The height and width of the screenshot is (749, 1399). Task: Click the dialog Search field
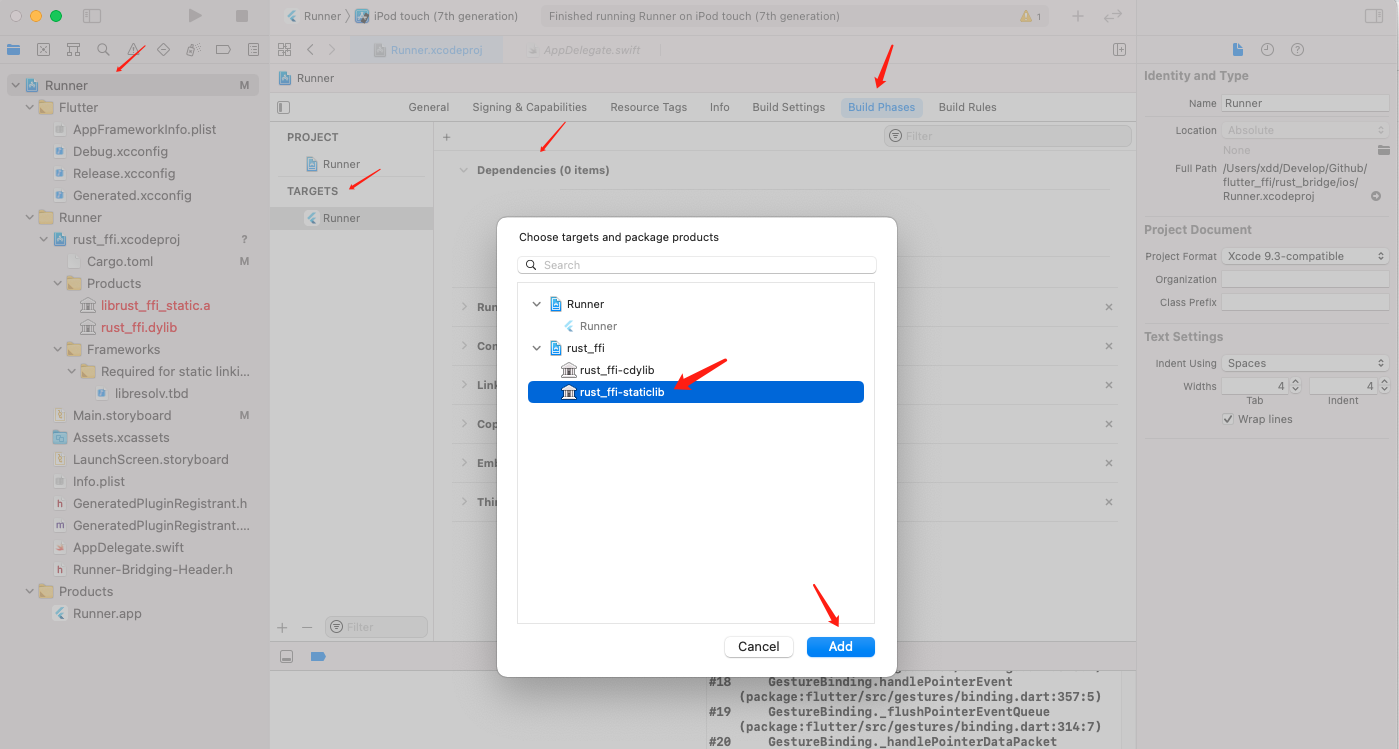[697, 265]
